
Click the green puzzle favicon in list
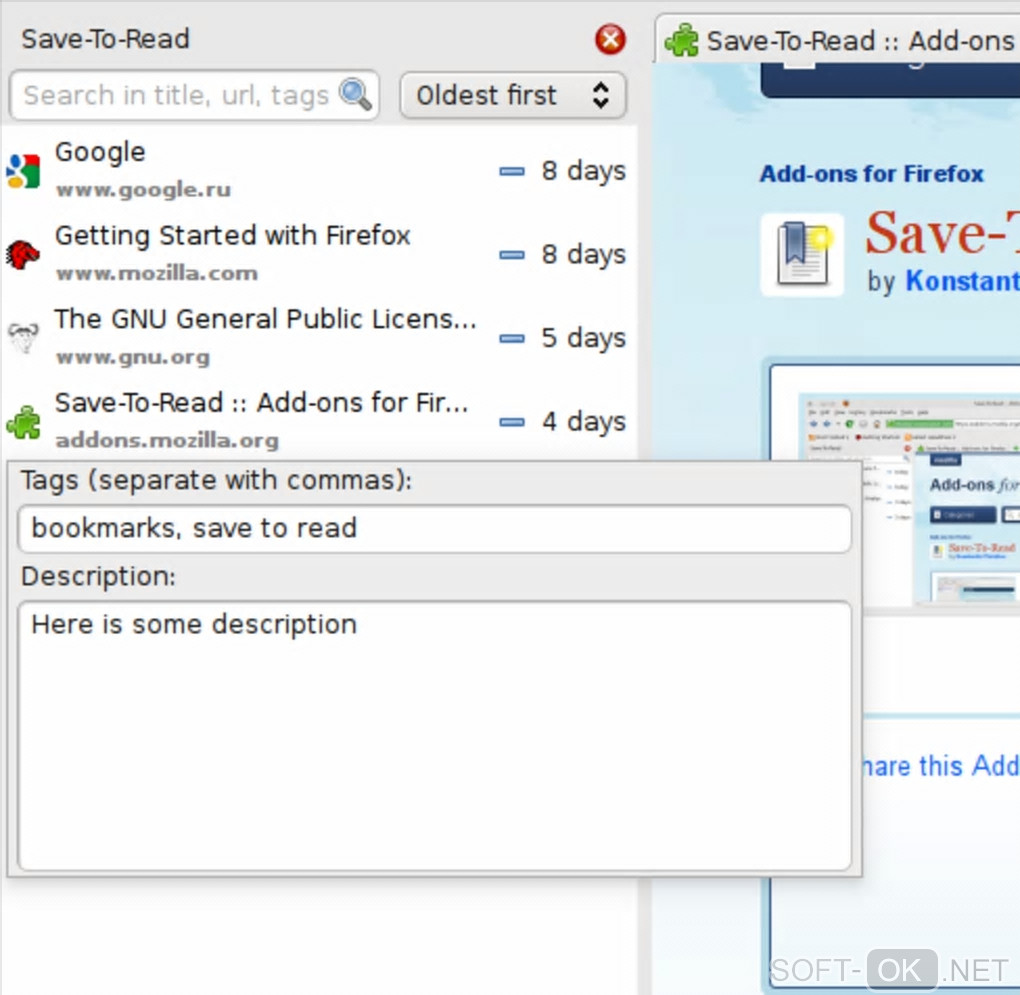point(23,422)
